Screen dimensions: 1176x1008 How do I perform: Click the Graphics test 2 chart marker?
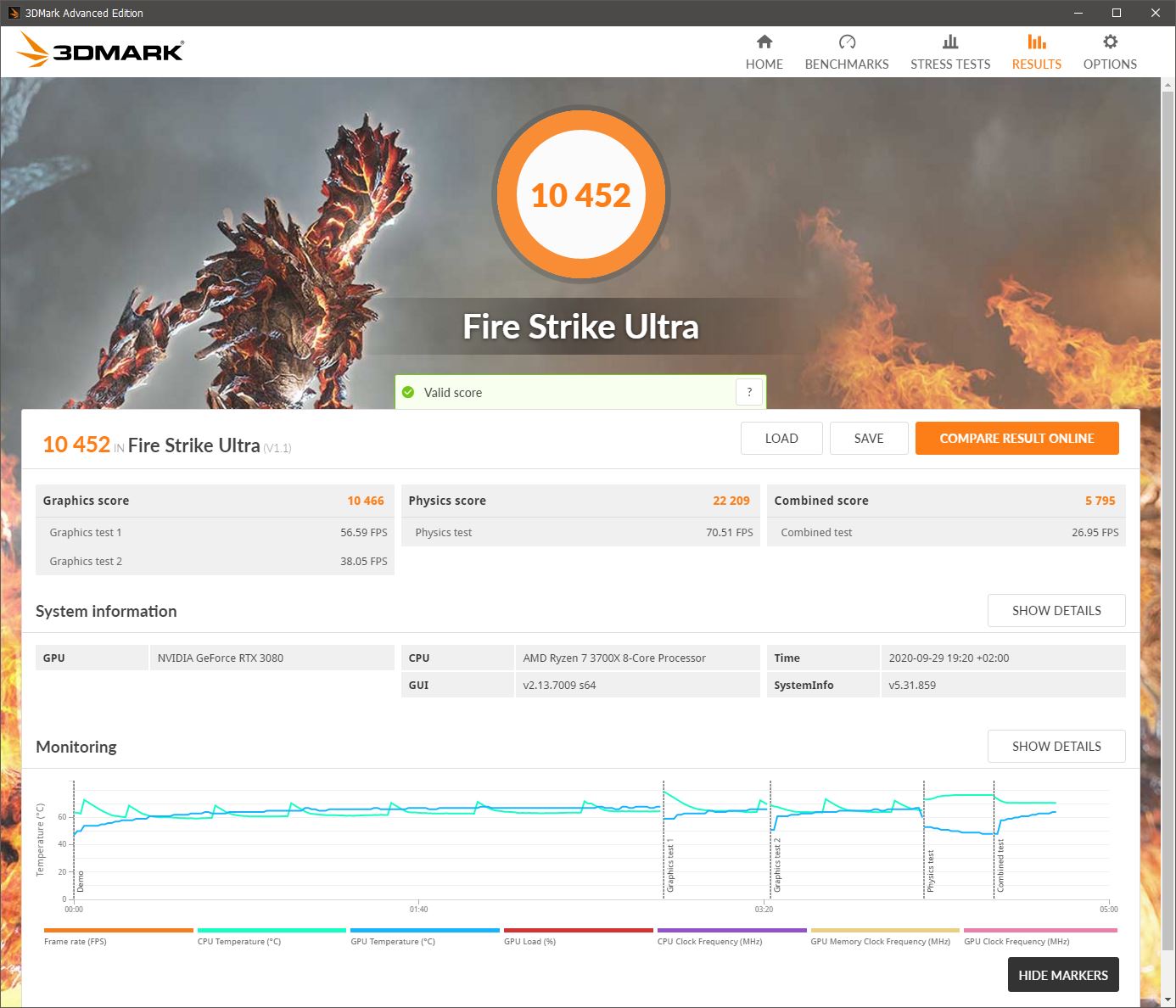click(776, 865)
